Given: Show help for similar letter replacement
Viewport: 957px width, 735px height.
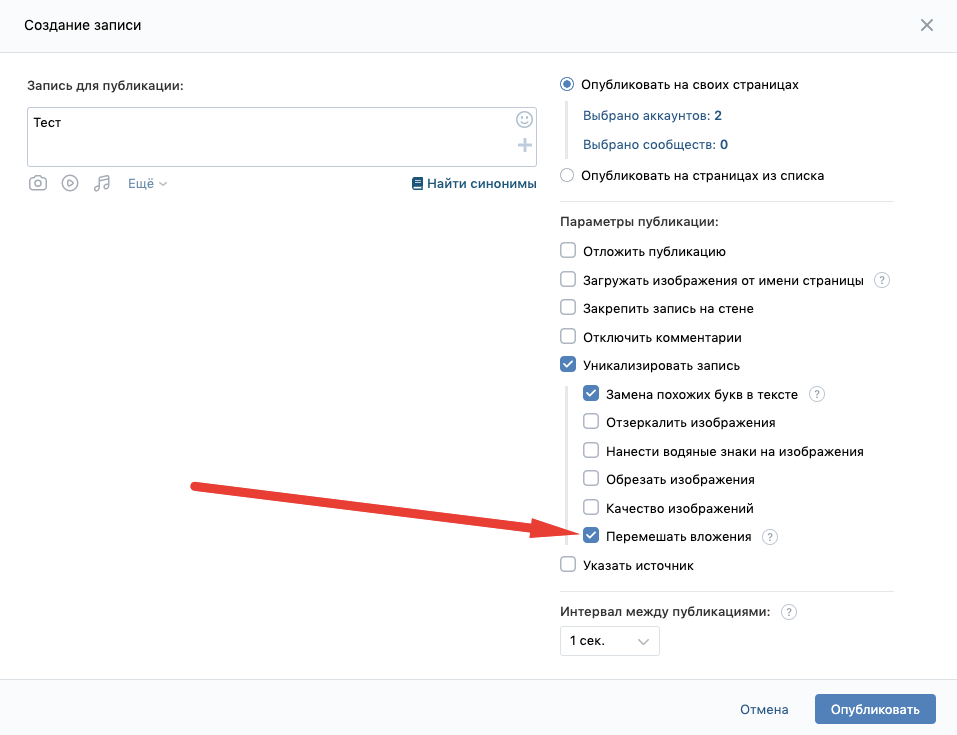Looking at the screenshot, I should click(817, 394).
